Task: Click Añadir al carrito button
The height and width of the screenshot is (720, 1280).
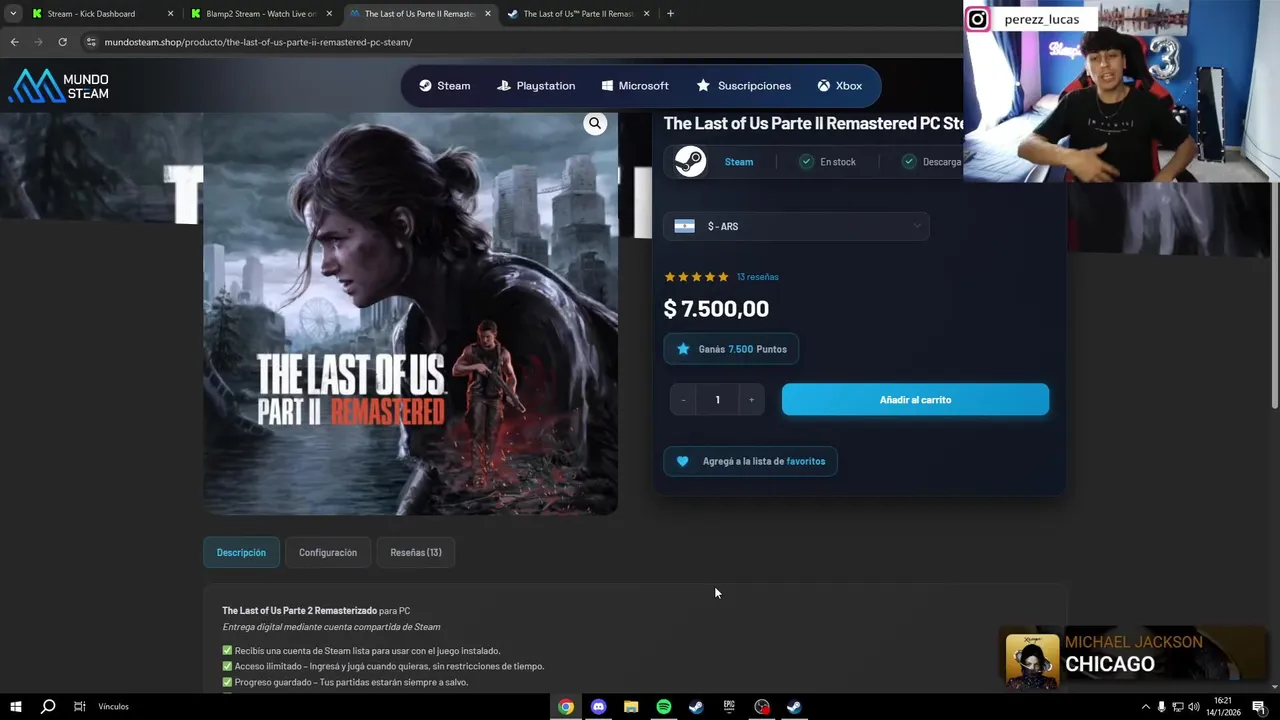Action: [x=915, y=400]
